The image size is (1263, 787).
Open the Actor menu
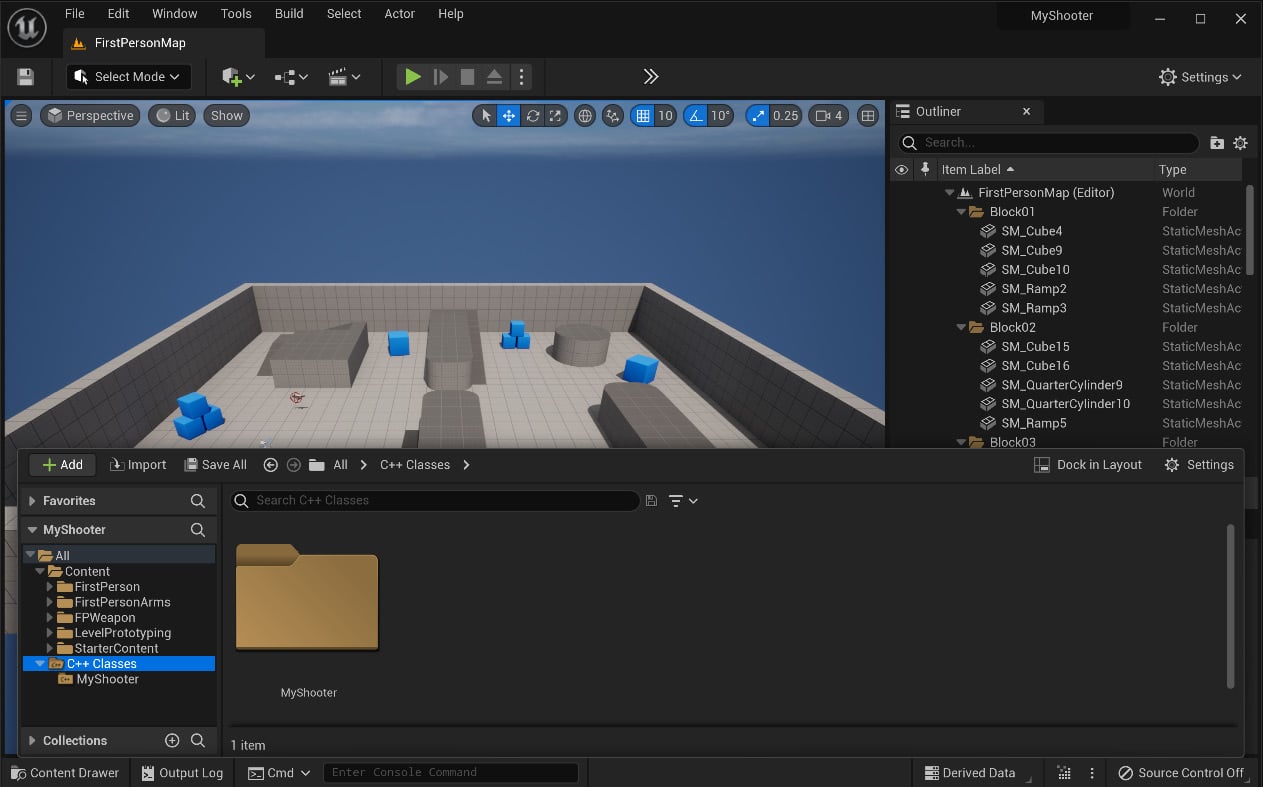point(399,14)
